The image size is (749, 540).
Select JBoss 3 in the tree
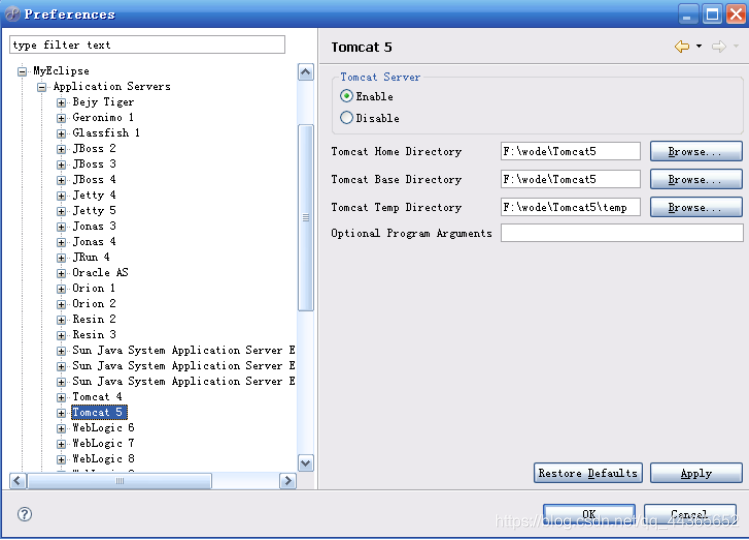94,164
